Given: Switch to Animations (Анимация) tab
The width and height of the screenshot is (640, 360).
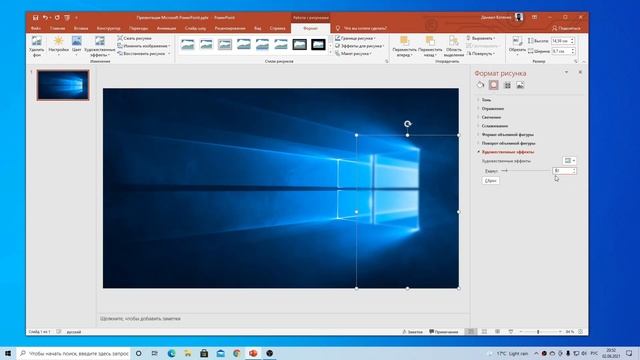Looking at the screenshot, I should (x=167, y=29).
